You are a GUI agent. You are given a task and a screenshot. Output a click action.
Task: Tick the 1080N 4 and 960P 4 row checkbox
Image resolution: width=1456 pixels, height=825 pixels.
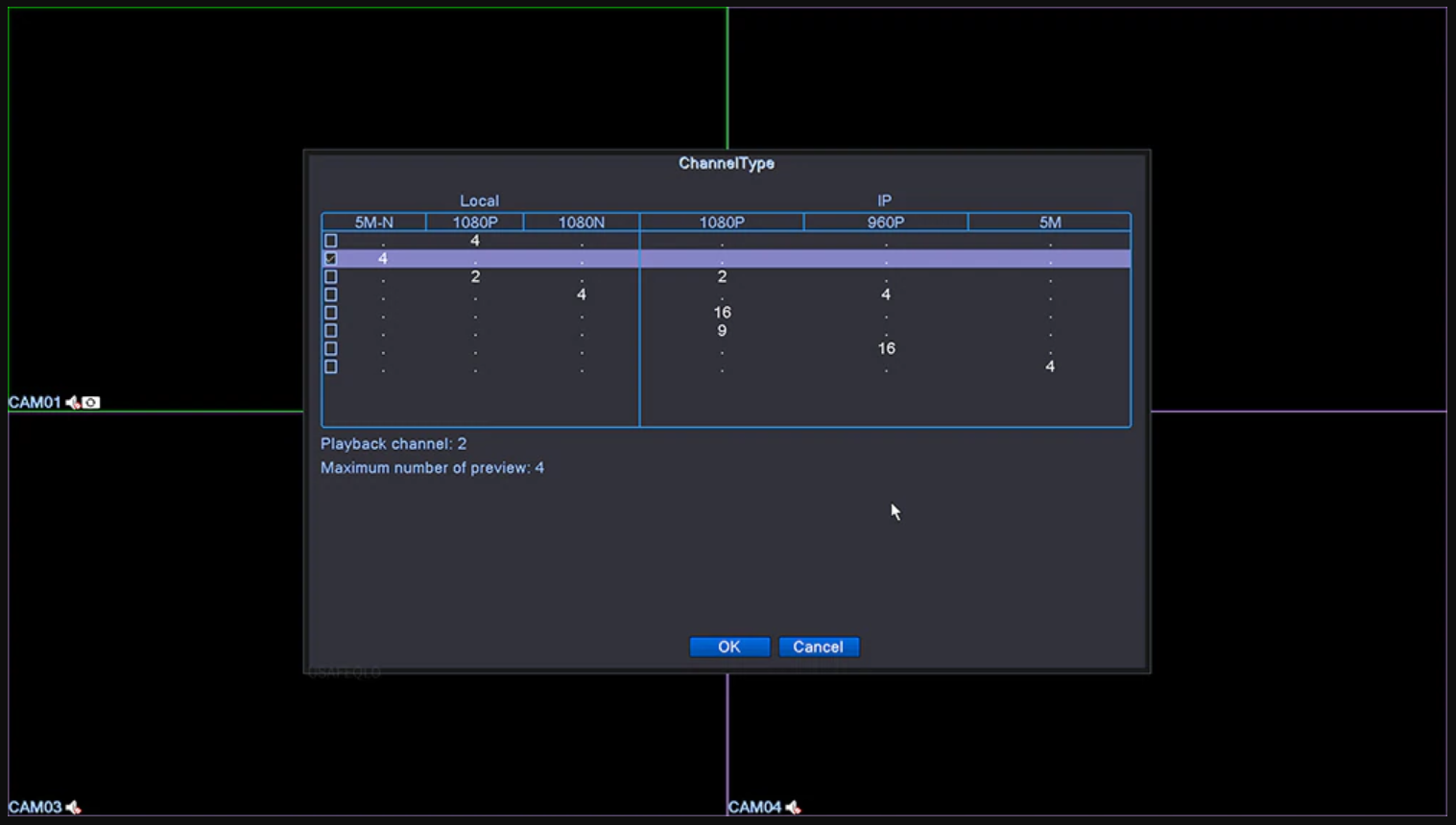coord(331,295)
